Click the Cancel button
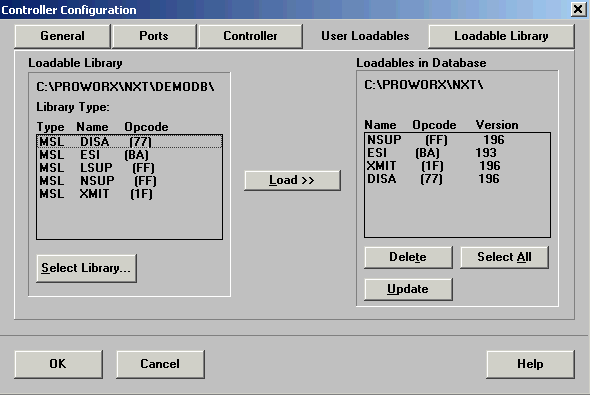Viewport: 590px width, 395px height. tap(160, 364)
